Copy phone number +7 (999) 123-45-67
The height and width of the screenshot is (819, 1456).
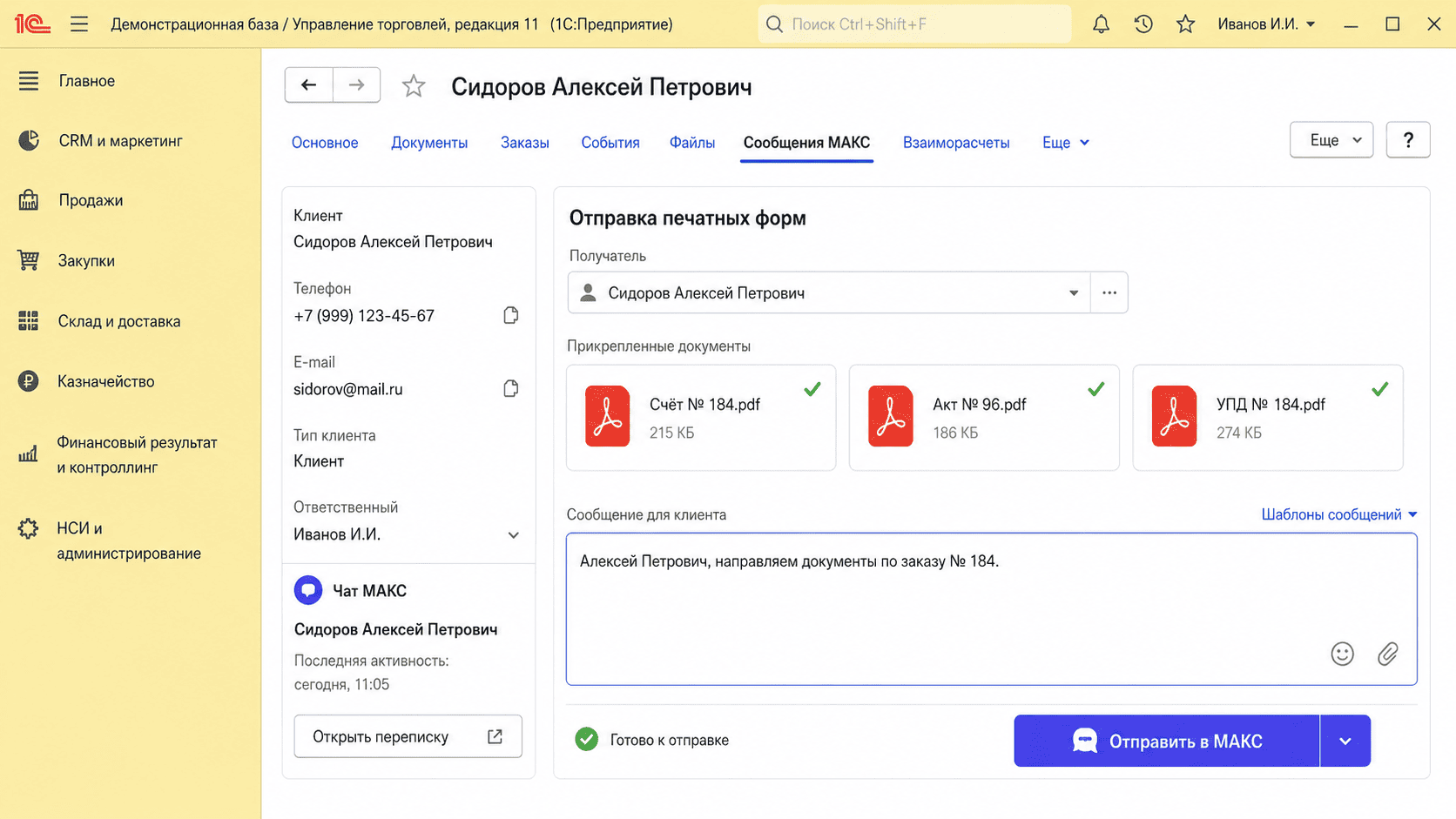(x=511, y=315)
